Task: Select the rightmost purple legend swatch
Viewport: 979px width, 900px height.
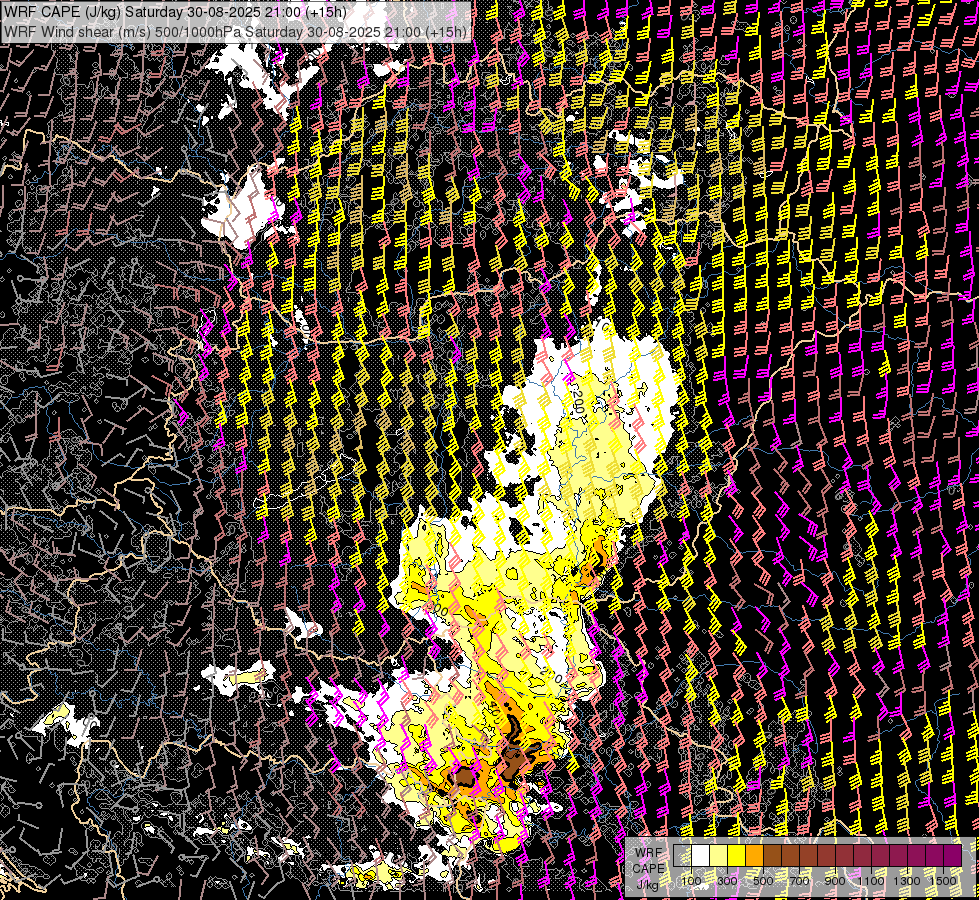Action: point(953,856)
